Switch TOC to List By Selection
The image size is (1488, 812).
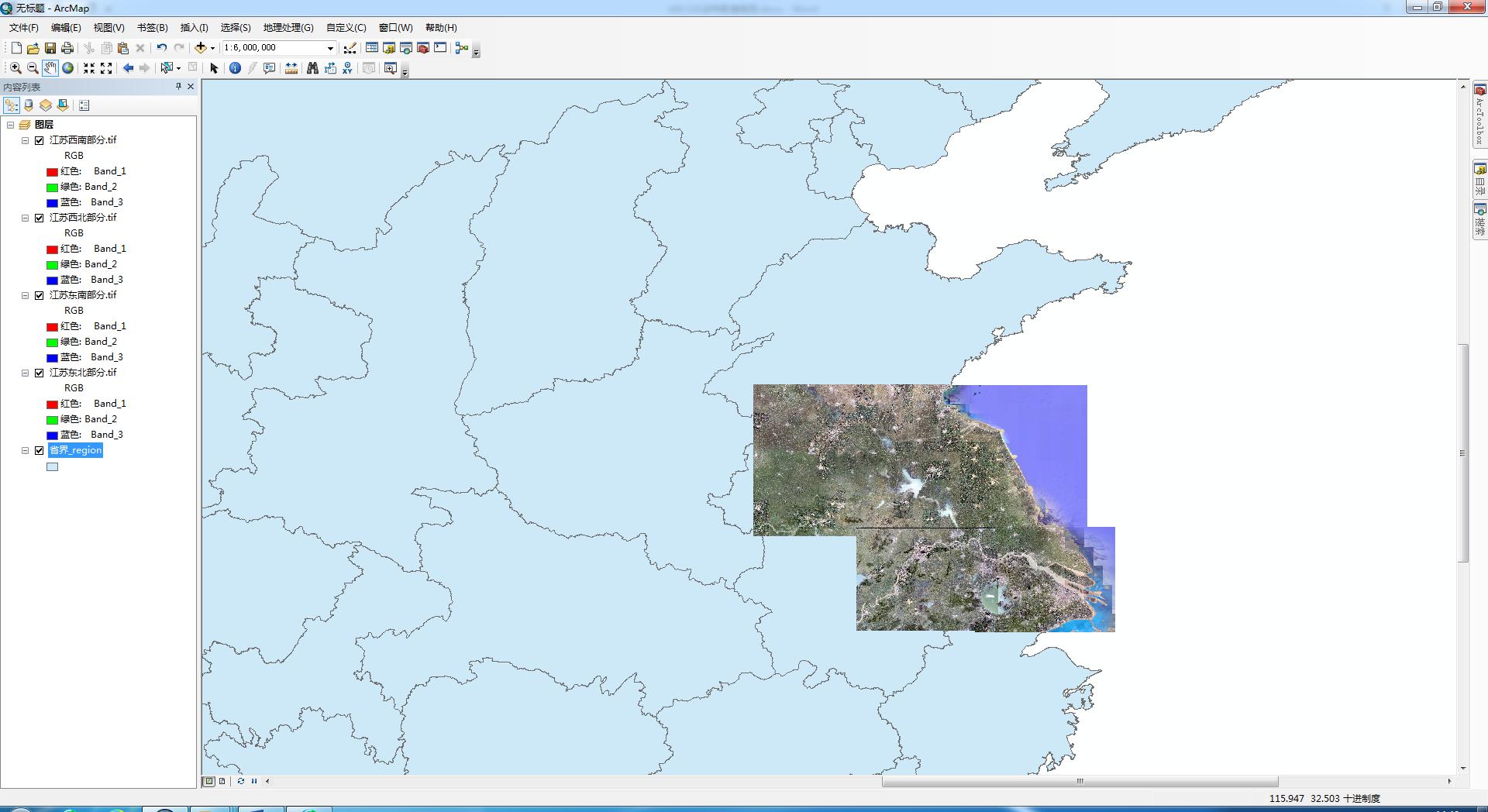pos(63,105)
